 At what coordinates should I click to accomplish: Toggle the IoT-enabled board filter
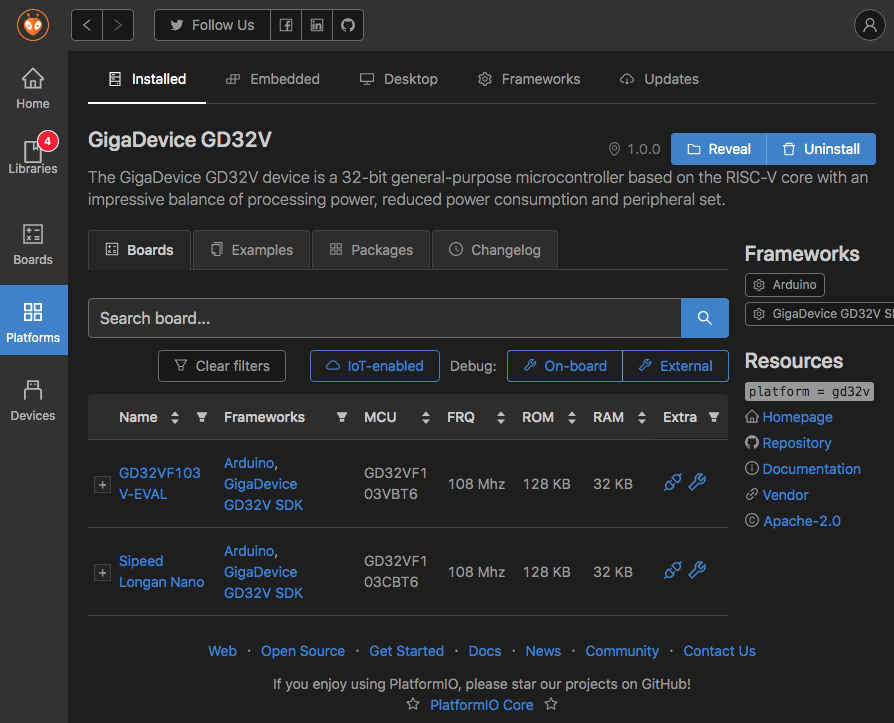click(374, 366)
